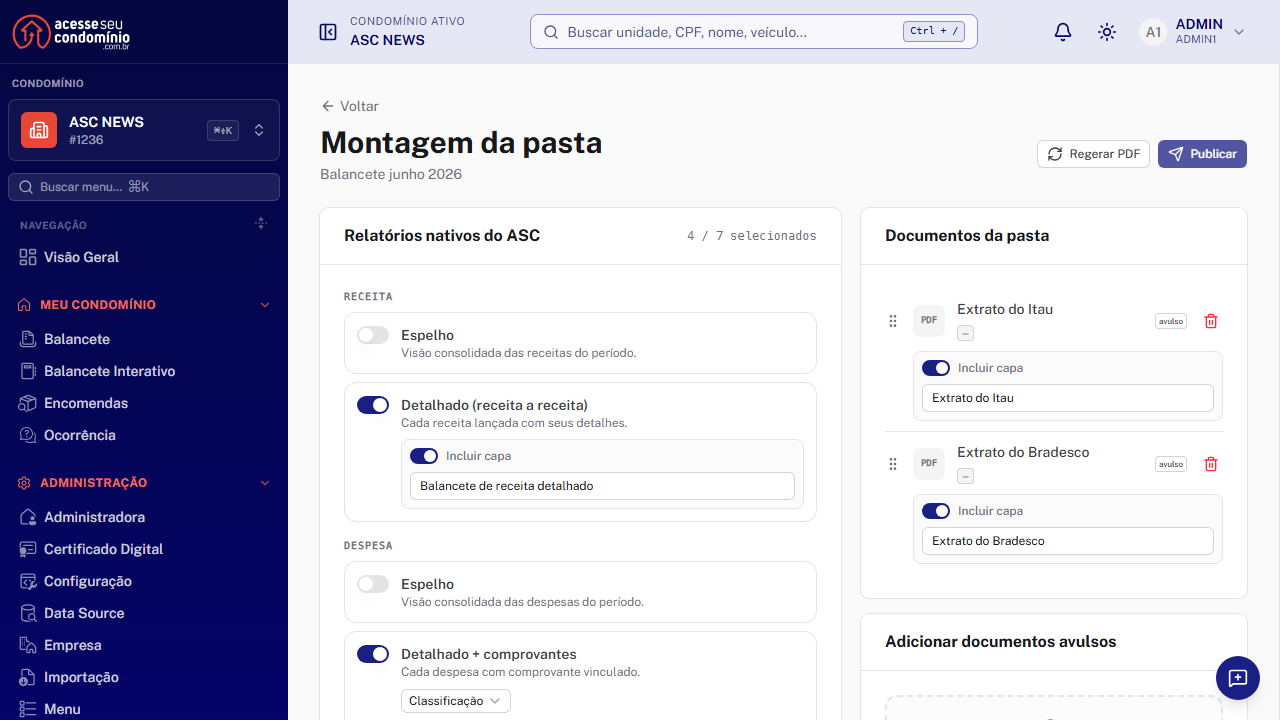
Task: Click the Visão Geral grid icon
Action: point(28,257)
